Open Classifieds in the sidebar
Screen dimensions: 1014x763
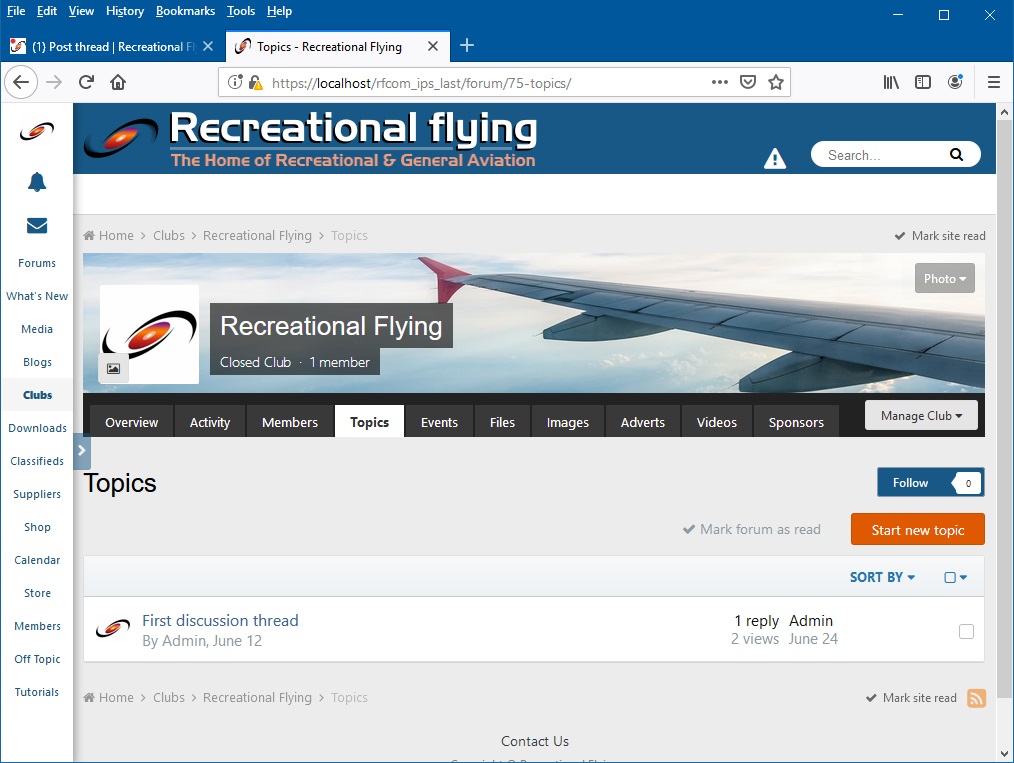click(37, 460)
